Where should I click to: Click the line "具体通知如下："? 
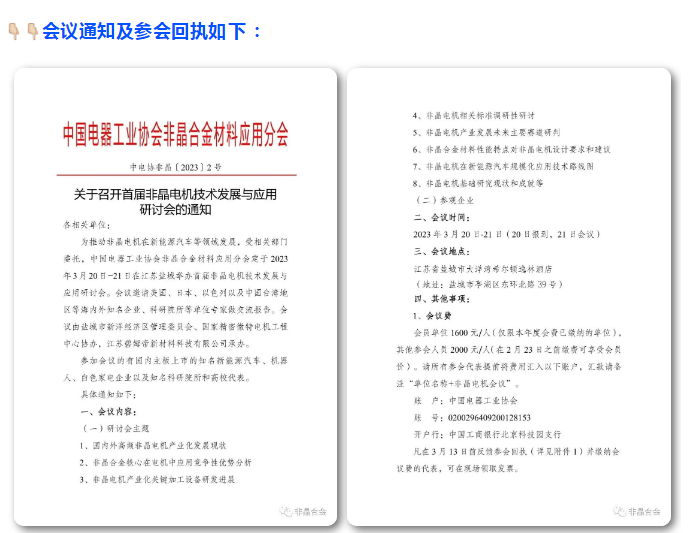(x=109, y=394)
